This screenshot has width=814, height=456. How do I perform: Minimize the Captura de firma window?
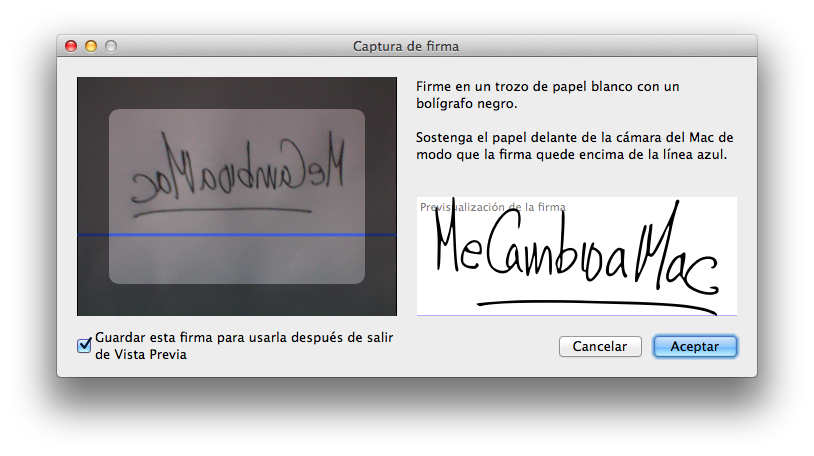coord(91,46)
